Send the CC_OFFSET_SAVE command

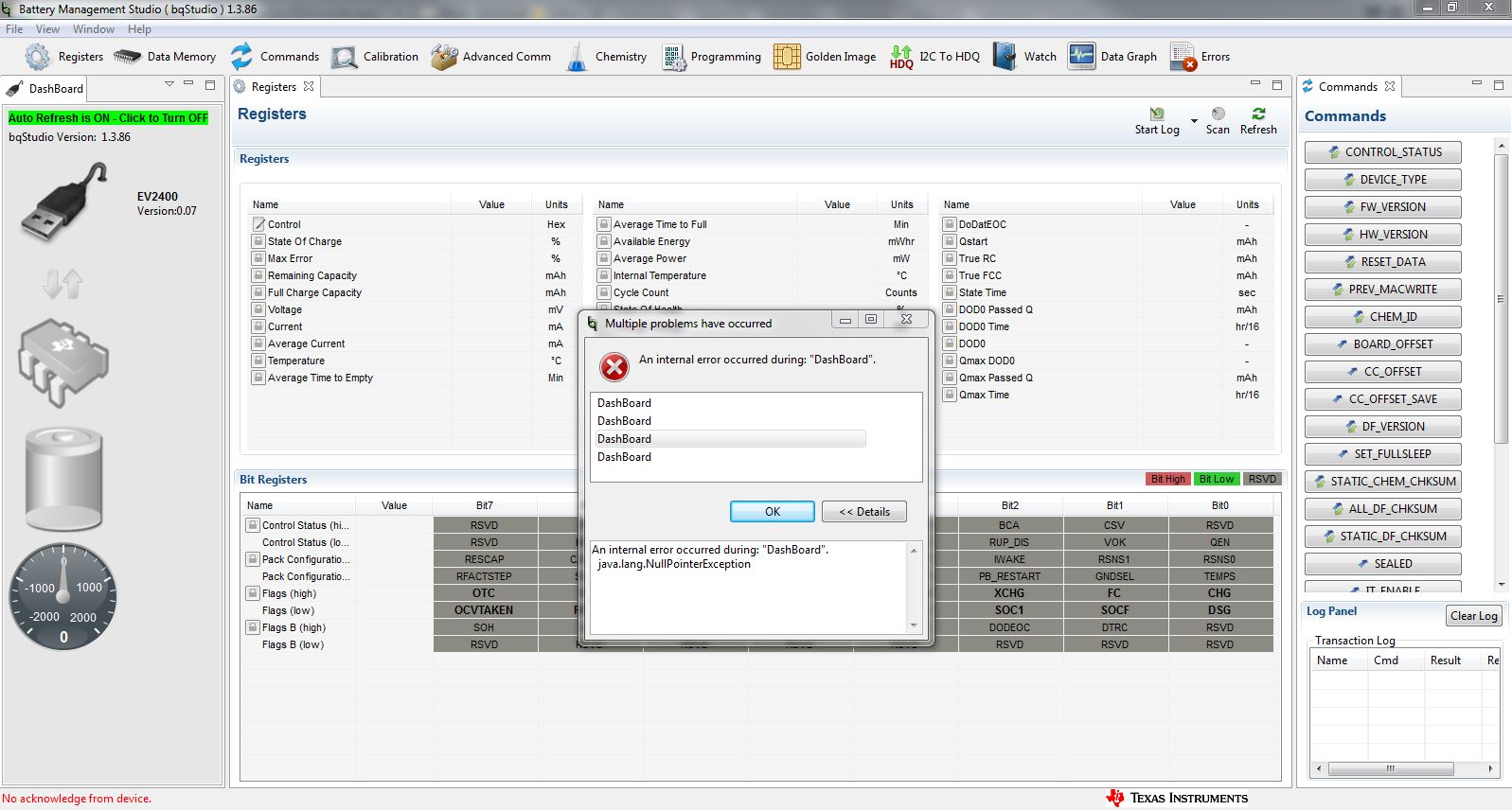click(1383, 399)
